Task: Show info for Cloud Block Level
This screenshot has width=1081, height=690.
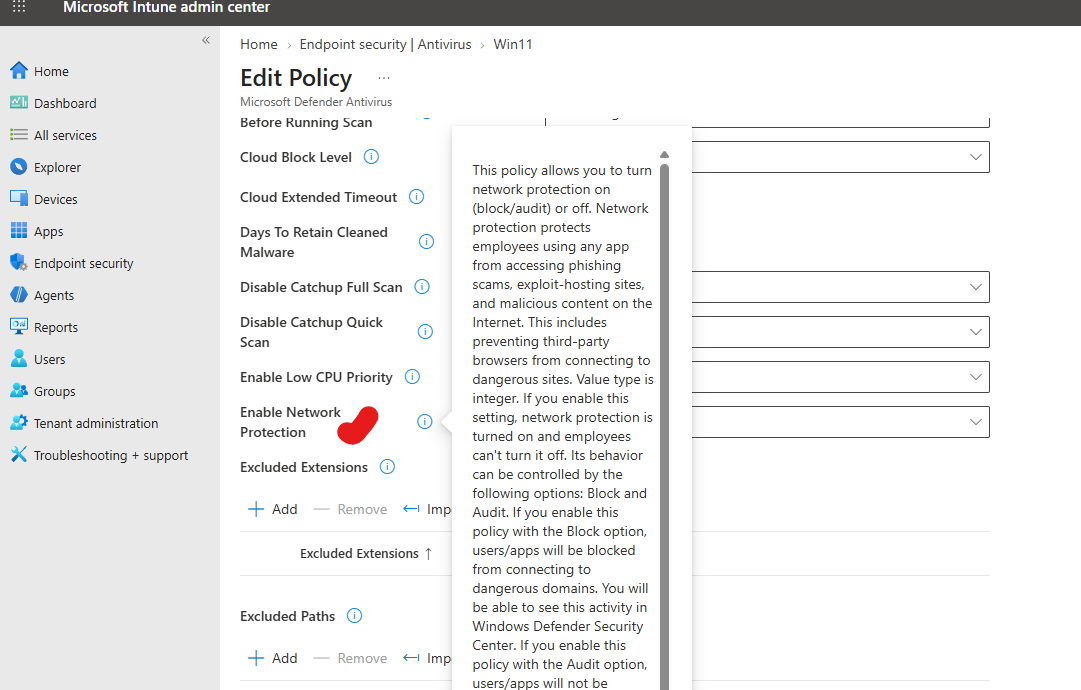Action: point(371,156)
